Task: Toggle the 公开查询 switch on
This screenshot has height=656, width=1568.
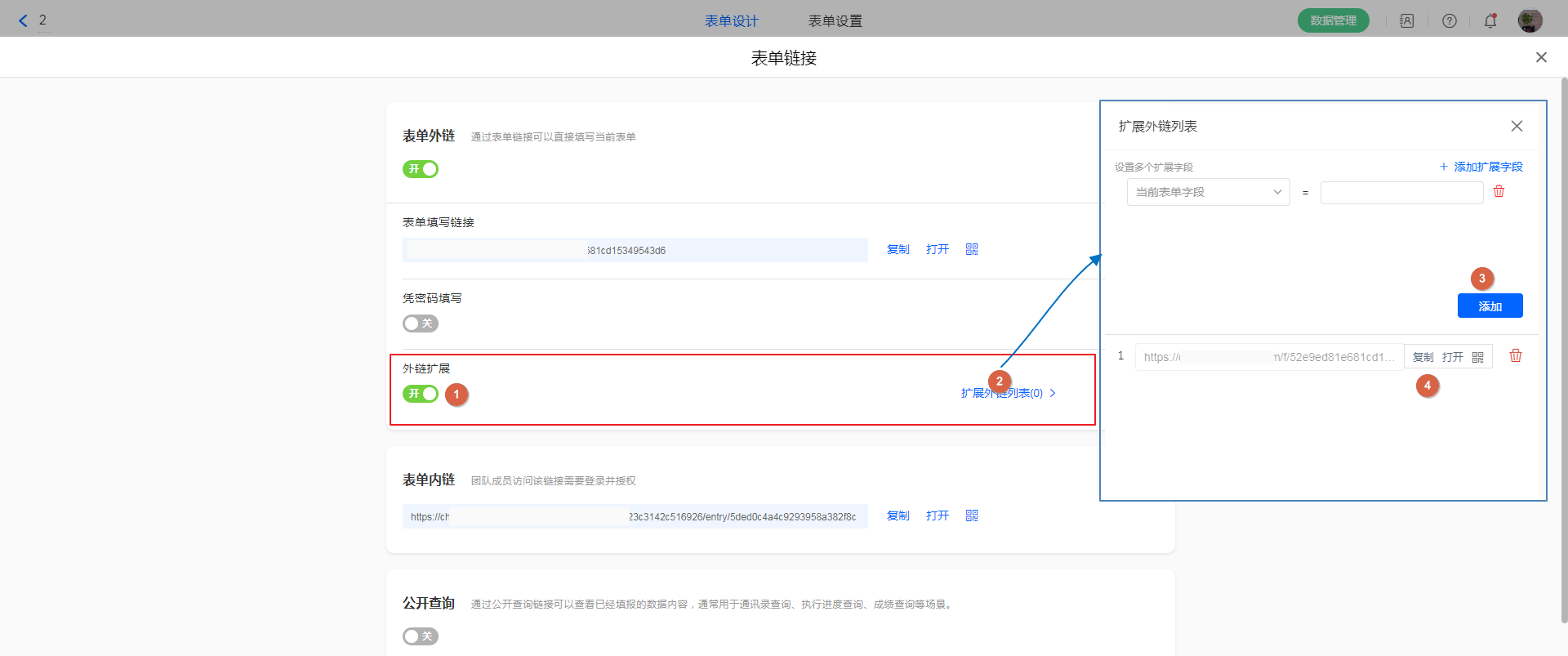Action: [421, 636]
